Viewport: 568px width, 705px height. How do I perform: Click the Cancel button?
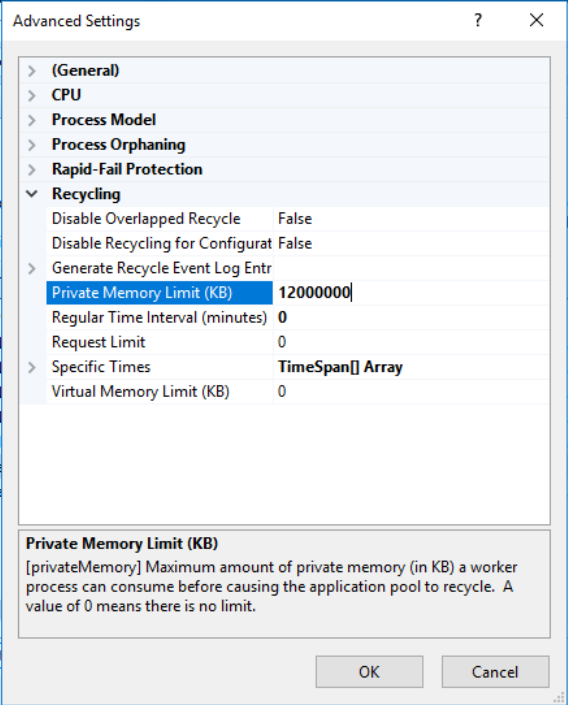coord(495,672)
